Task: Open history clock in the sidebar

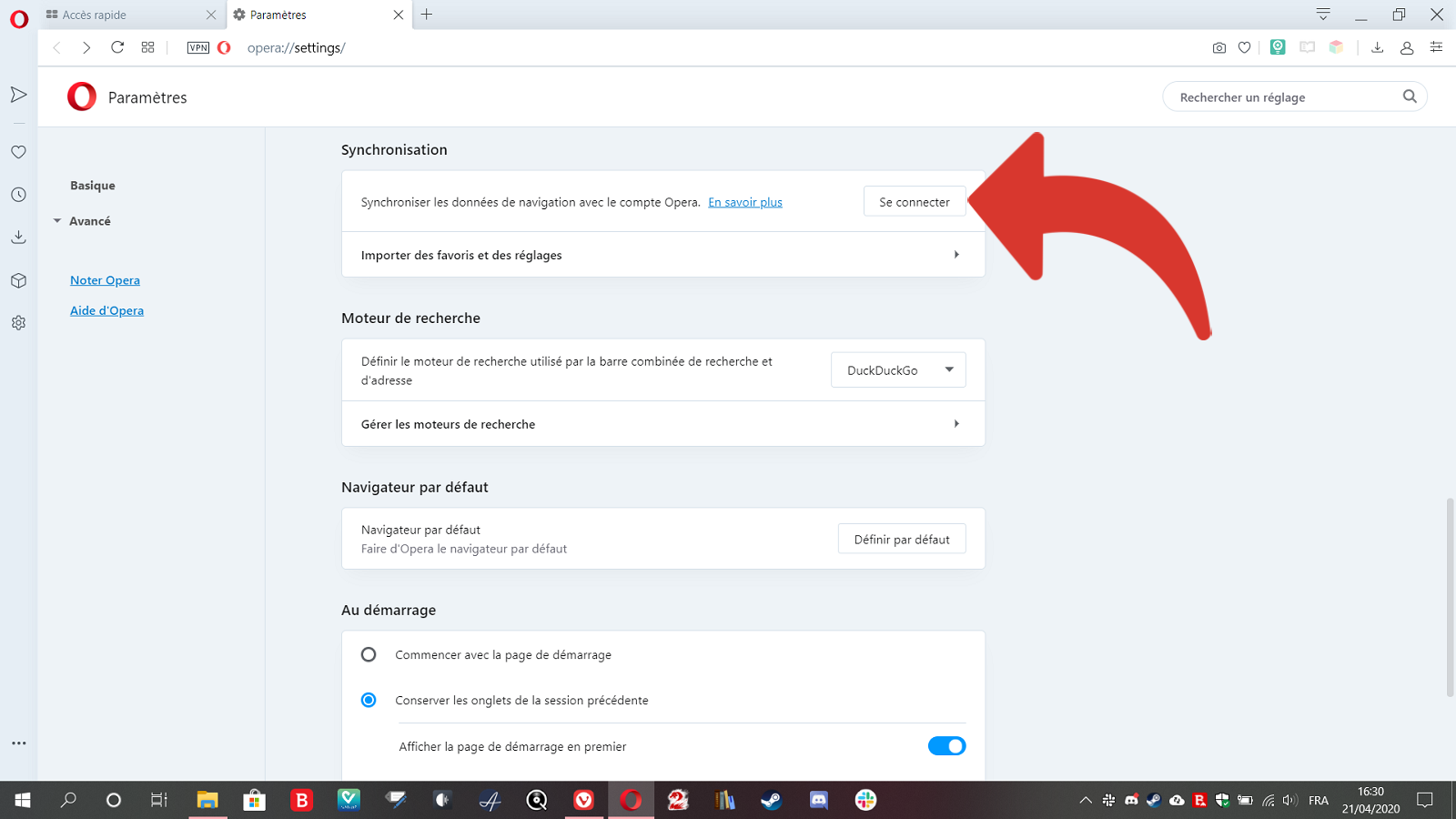Action: tap(18, 195)
